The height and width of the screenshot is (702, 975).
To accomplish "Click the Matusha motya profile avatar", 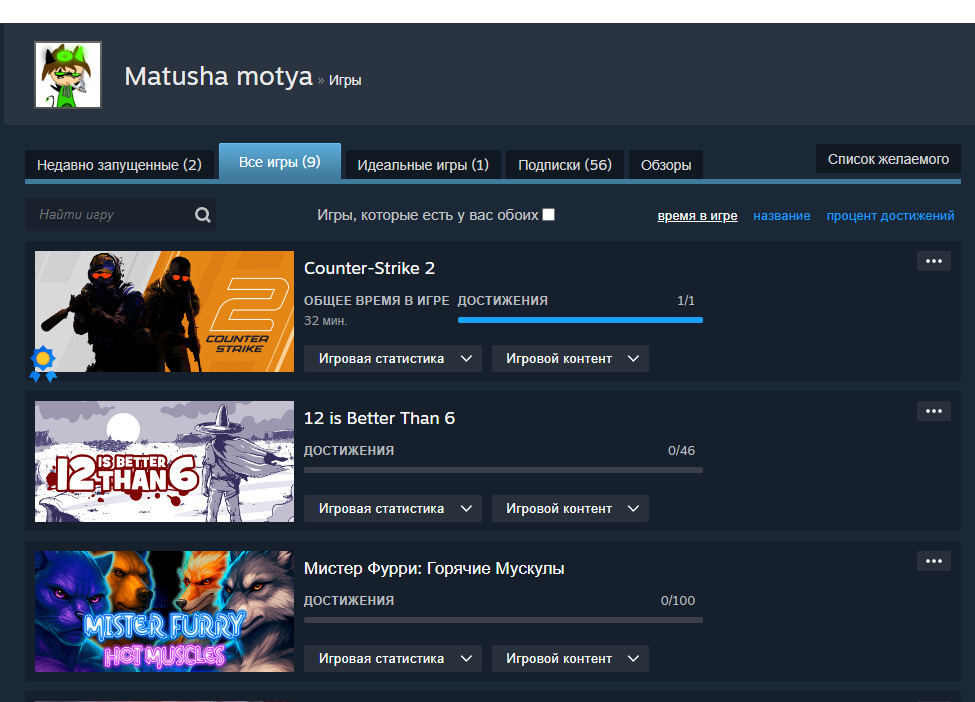I will point(68,75).
